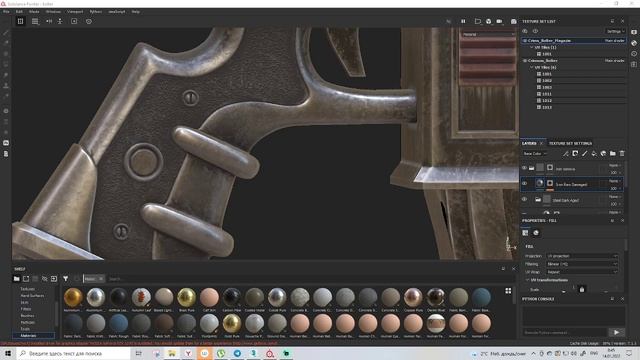Image resolution: width=640 pixels, height=360 pixels.
Task: Open display settings icon on right sidebar
Action: pyautogui.click(x=634, y=32)
